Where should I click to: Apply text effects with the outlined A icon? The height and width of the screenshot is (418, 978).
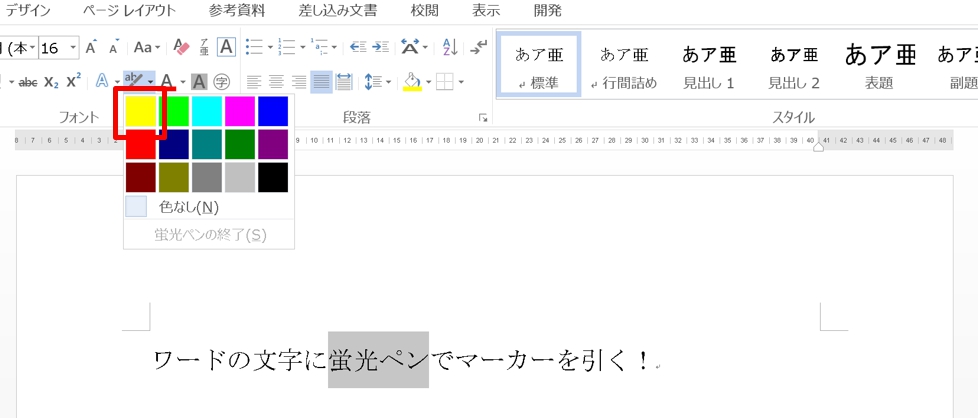point(102,81)
